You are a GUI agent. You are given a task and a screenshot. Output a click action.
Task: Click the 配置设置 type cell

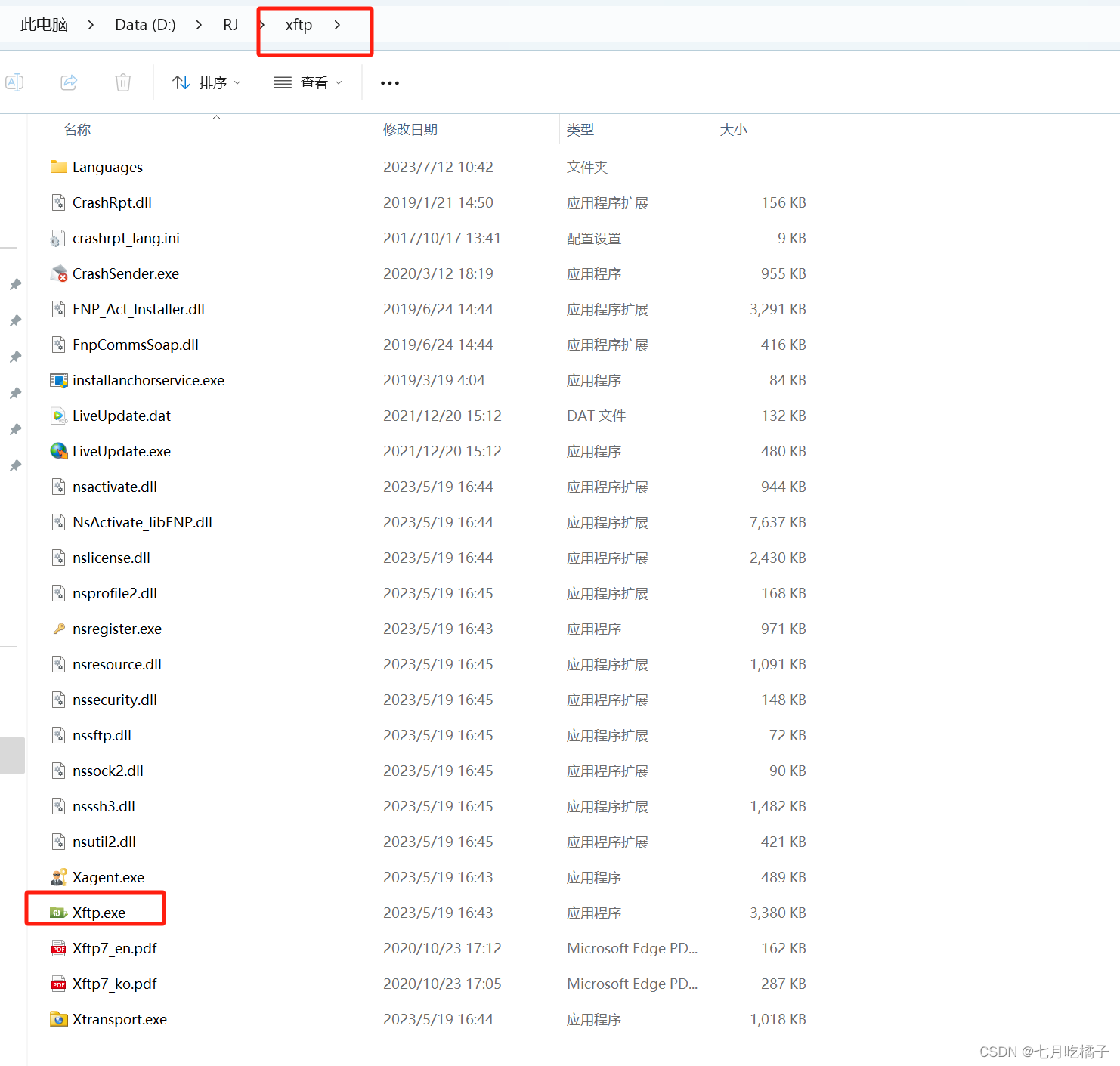tap(594, 238)
